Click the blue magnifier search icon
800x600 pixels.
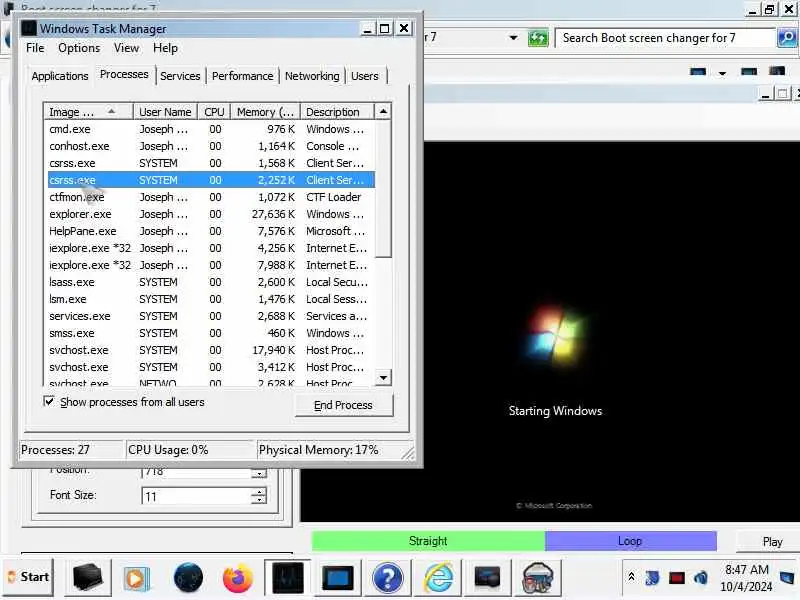[787, 38]
